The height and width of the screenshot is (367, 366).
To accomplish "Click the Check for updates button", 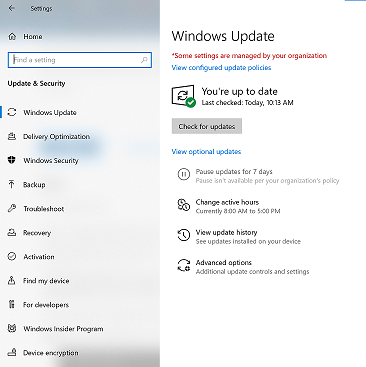I will tap(207, 126).
